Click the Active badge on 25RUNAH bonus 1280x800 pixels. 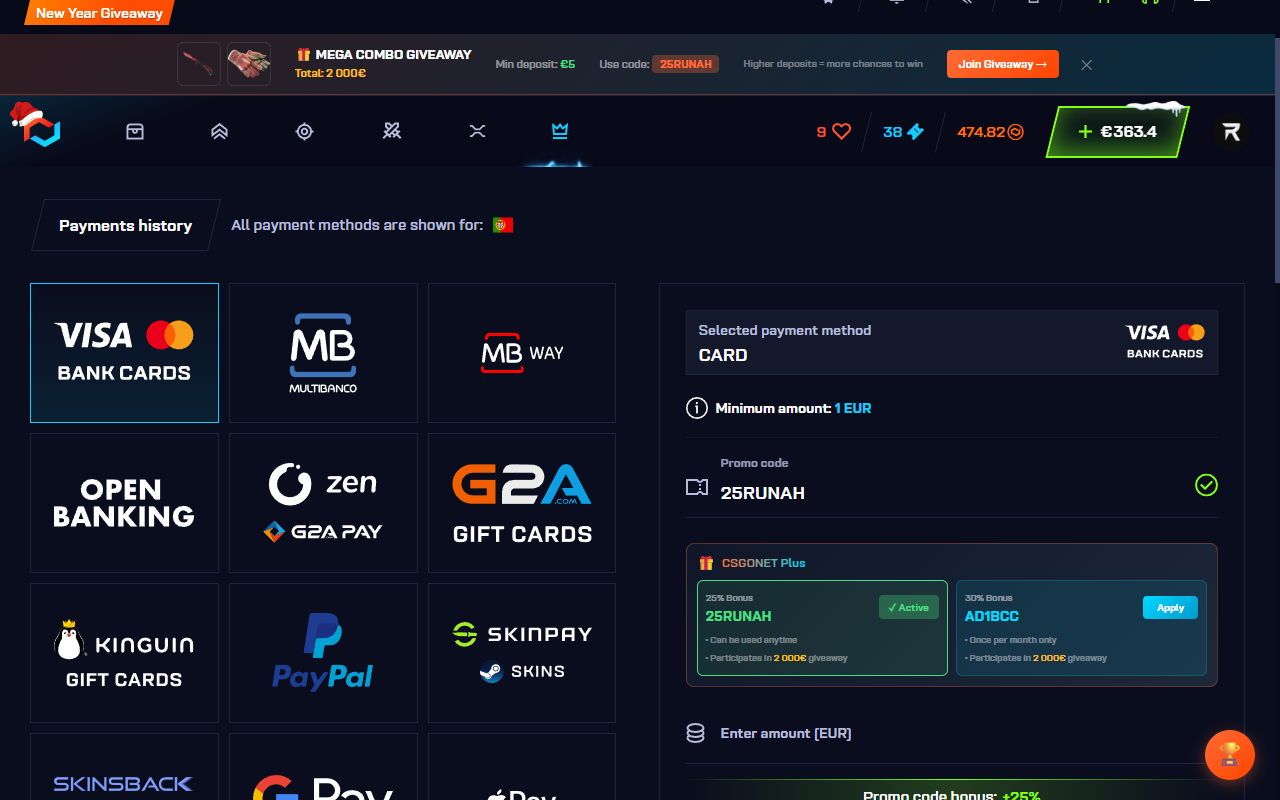909,608
